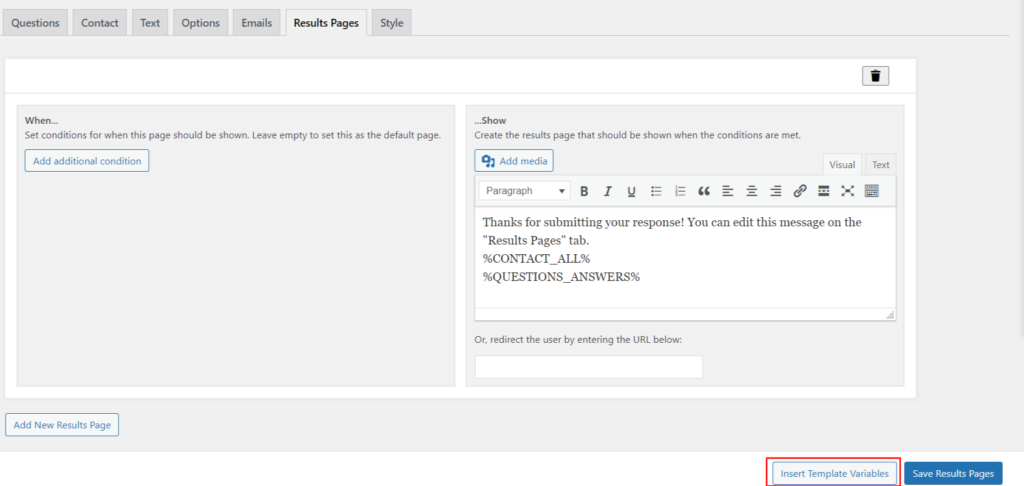This screenshot has width=1024, height=486.
Task: Click Insert Template Variables button
Action: [x=834, y=474]
